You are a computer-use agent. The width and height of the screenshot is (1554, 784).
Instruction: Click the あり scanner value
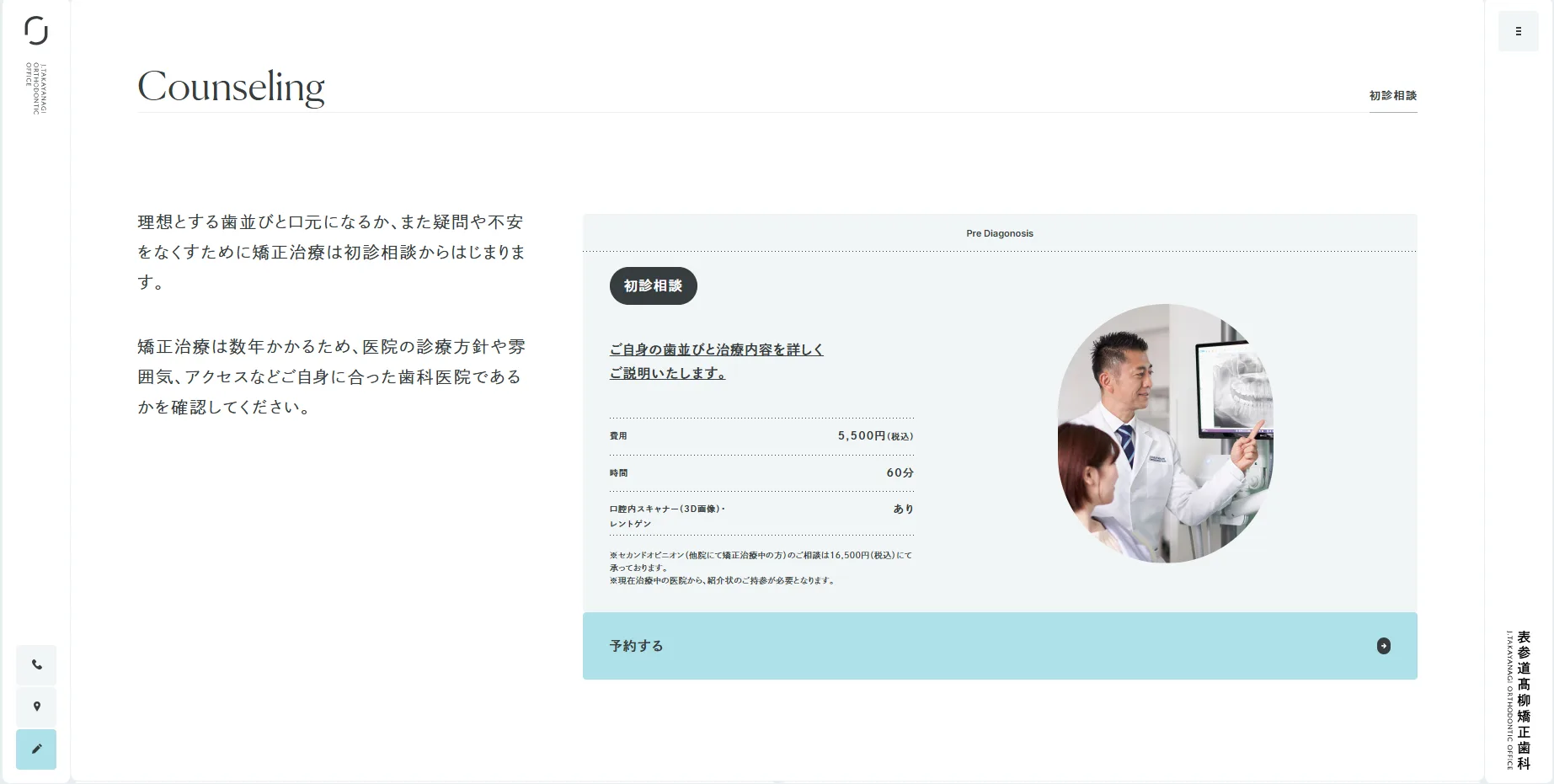pyautogui.click(x=903, y=509)
